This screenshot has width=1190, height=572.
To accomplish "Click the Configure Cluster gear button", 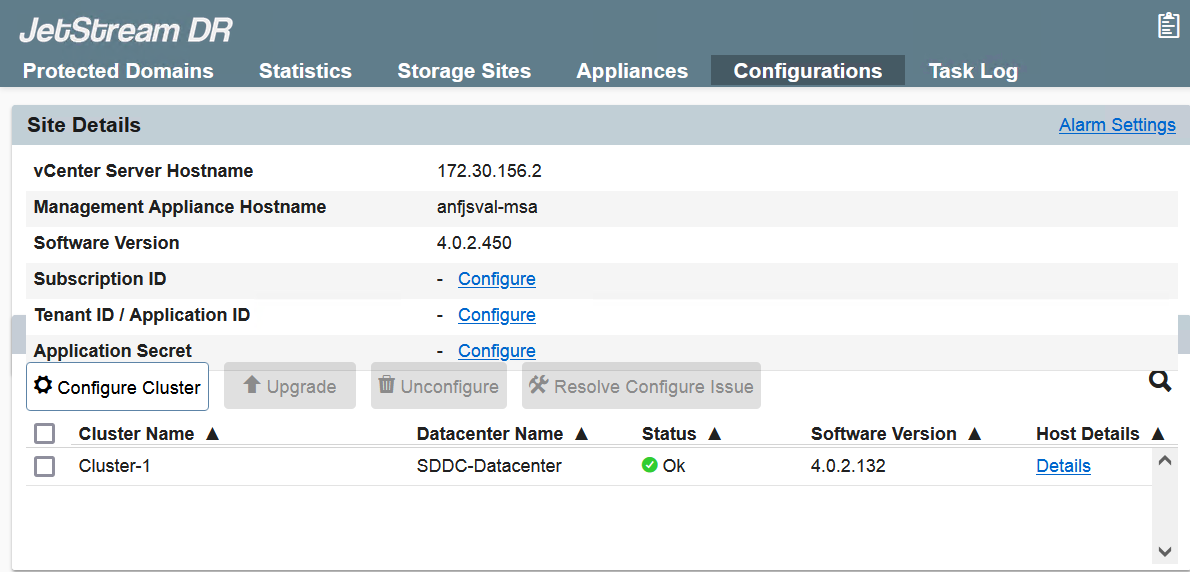I will (x=117, y=386).
